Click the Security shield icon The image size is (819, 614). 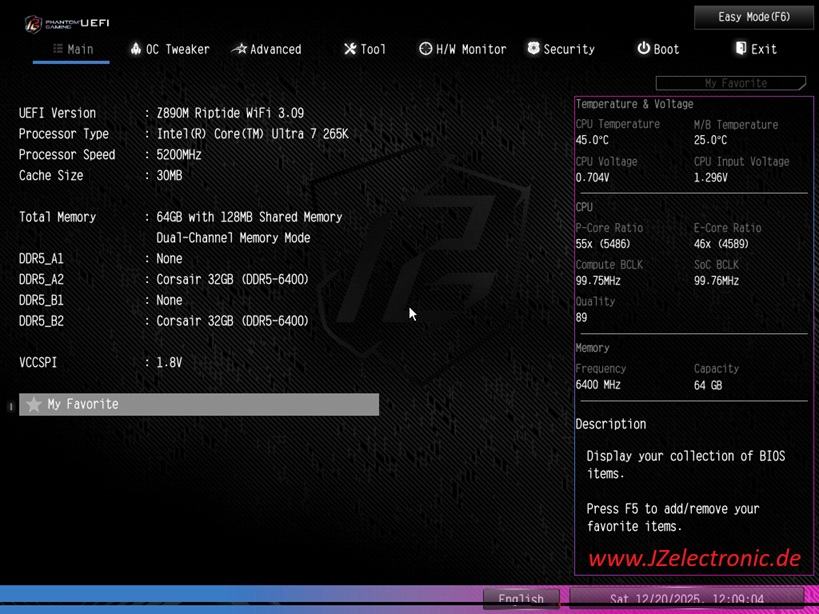pos(533,49)
